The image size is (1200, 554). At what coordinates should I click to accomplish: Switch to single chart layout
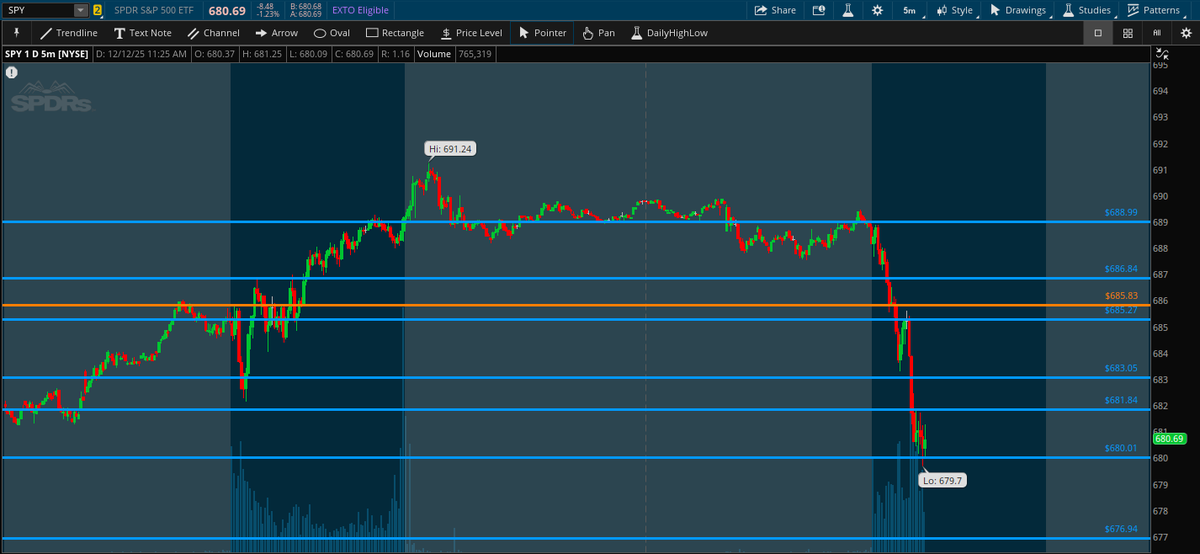pos(1098,33)
